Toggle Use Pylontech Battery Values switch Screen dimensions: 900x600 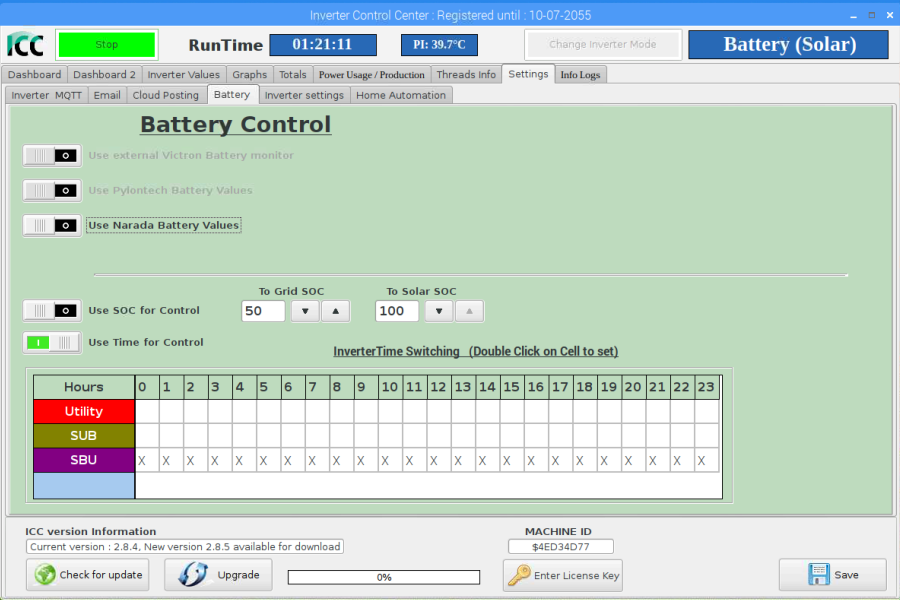(x=52, y=191)
